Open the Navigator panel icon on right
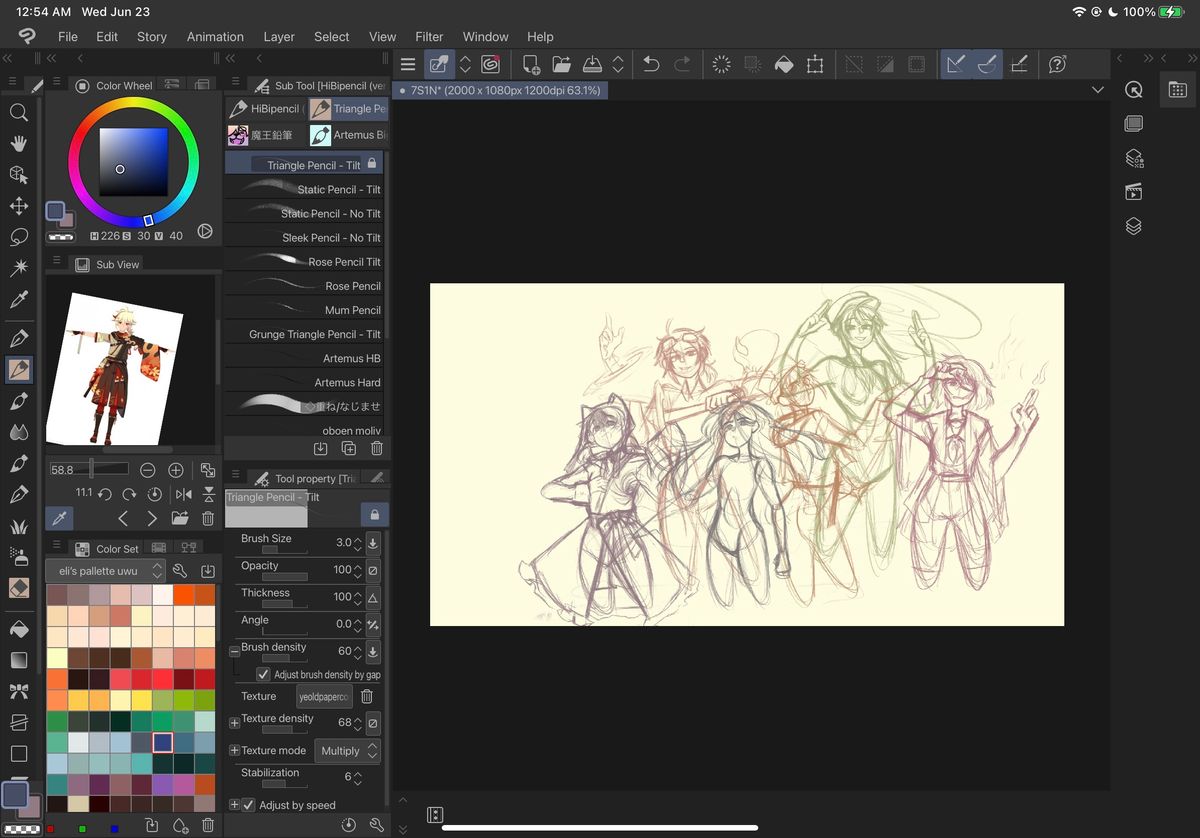The image size is (1200, 838). point(1133,90)
